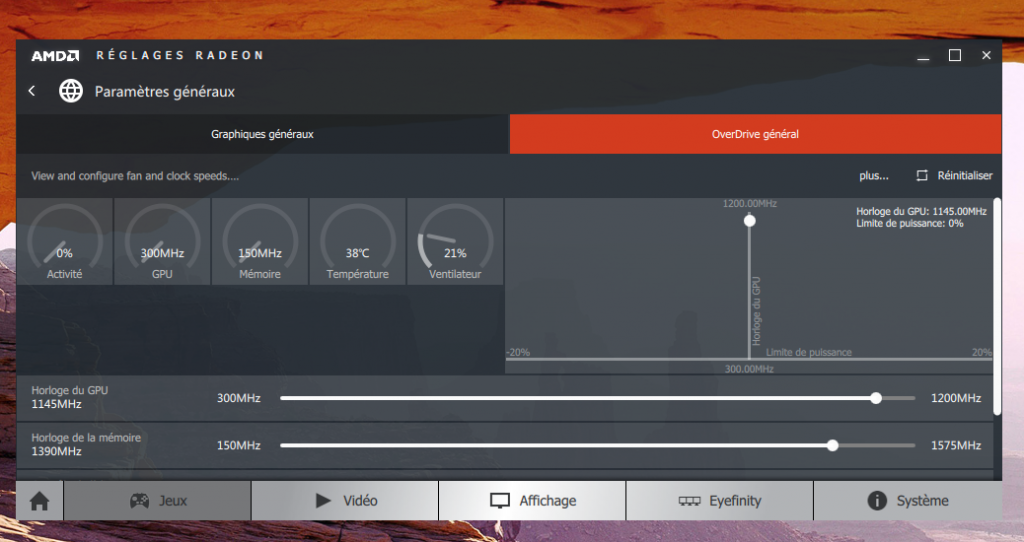The width and height of the screenshot is (1024, 542).
Task: Click the '-20%' graph axis label
Action: pos(519,353)
